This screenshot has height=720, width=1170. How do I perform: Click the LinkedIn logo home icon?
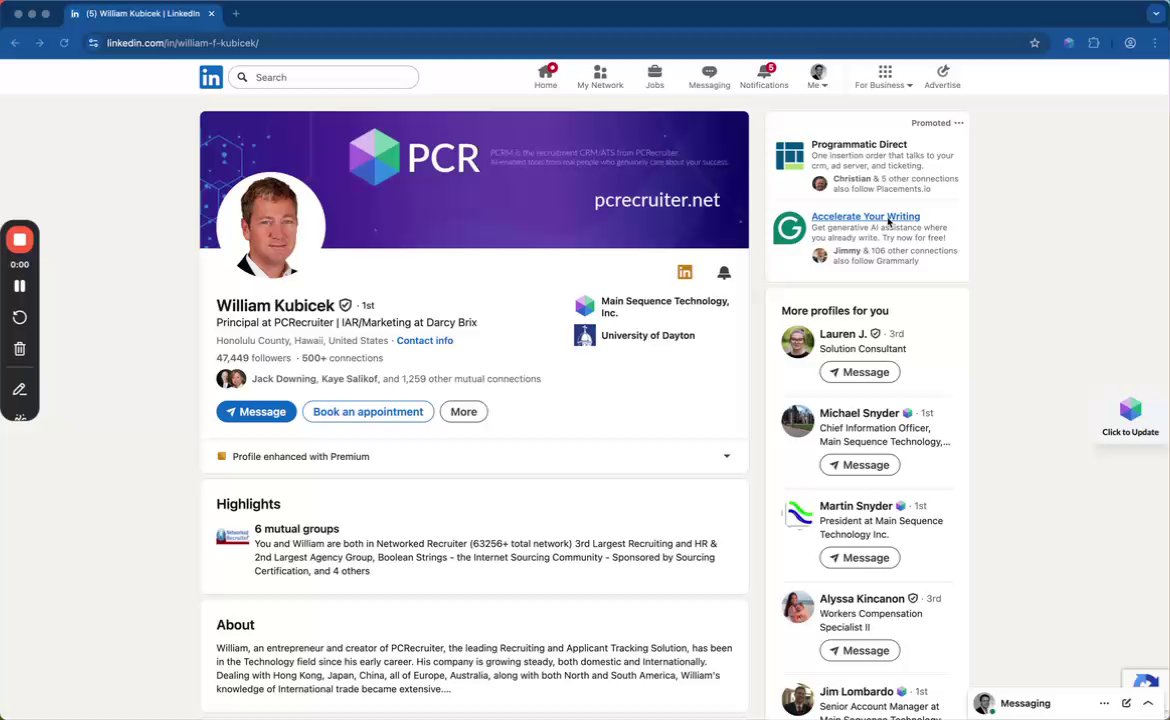click(x=211, y=77)
